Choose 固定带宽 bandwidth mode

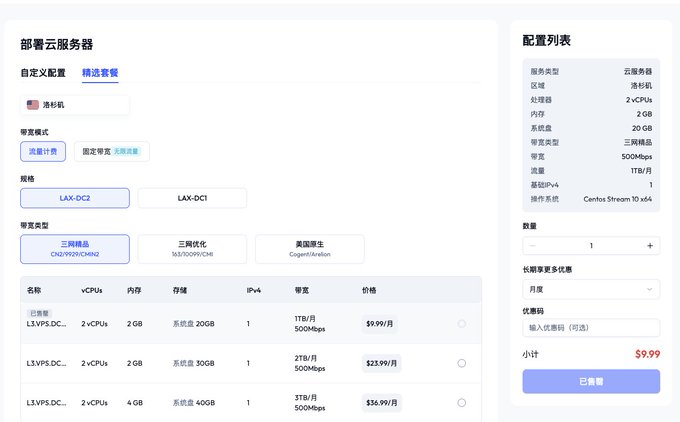click(x=111, y=151)
